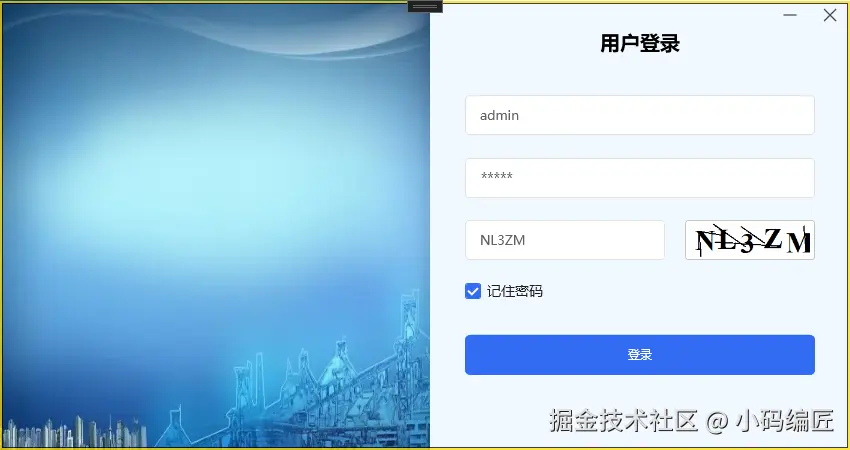Uncheck the 记住密码 checkbox

[x=473, y=291]
